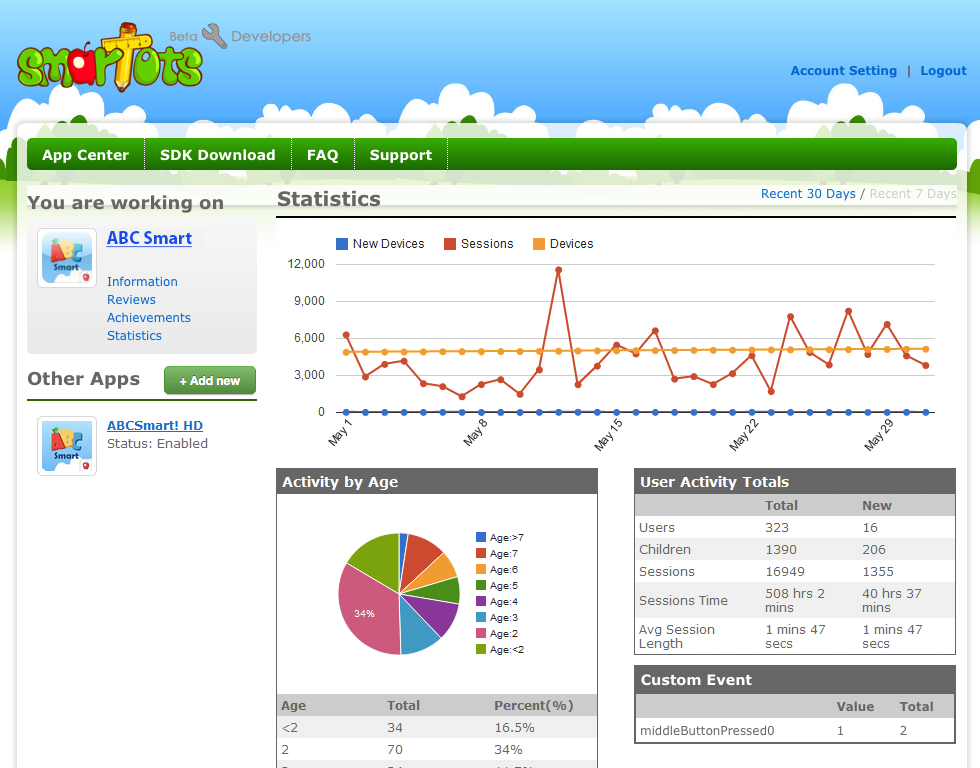Switch to Recent 7 Days

[x=913, y=194]
